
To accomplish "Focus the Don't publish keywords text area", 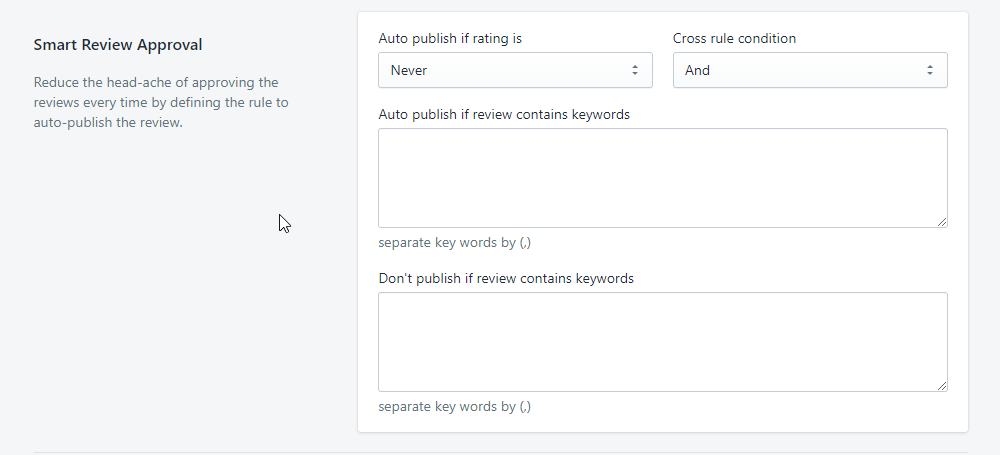I will [662, 341].
